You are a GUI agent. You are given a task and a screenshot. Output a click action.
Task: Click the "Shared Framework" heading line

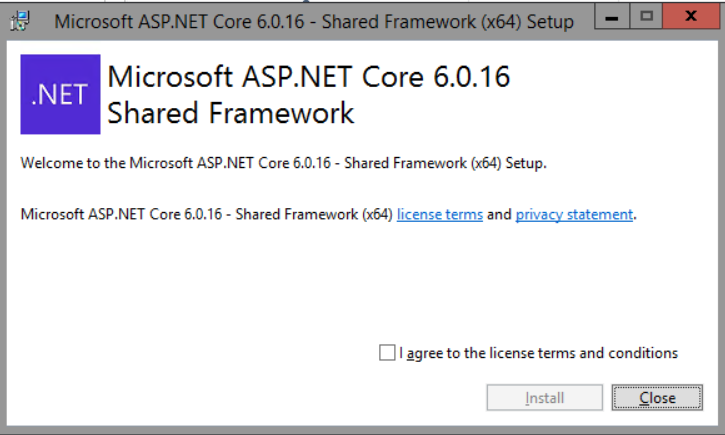(x=230, y=113)
